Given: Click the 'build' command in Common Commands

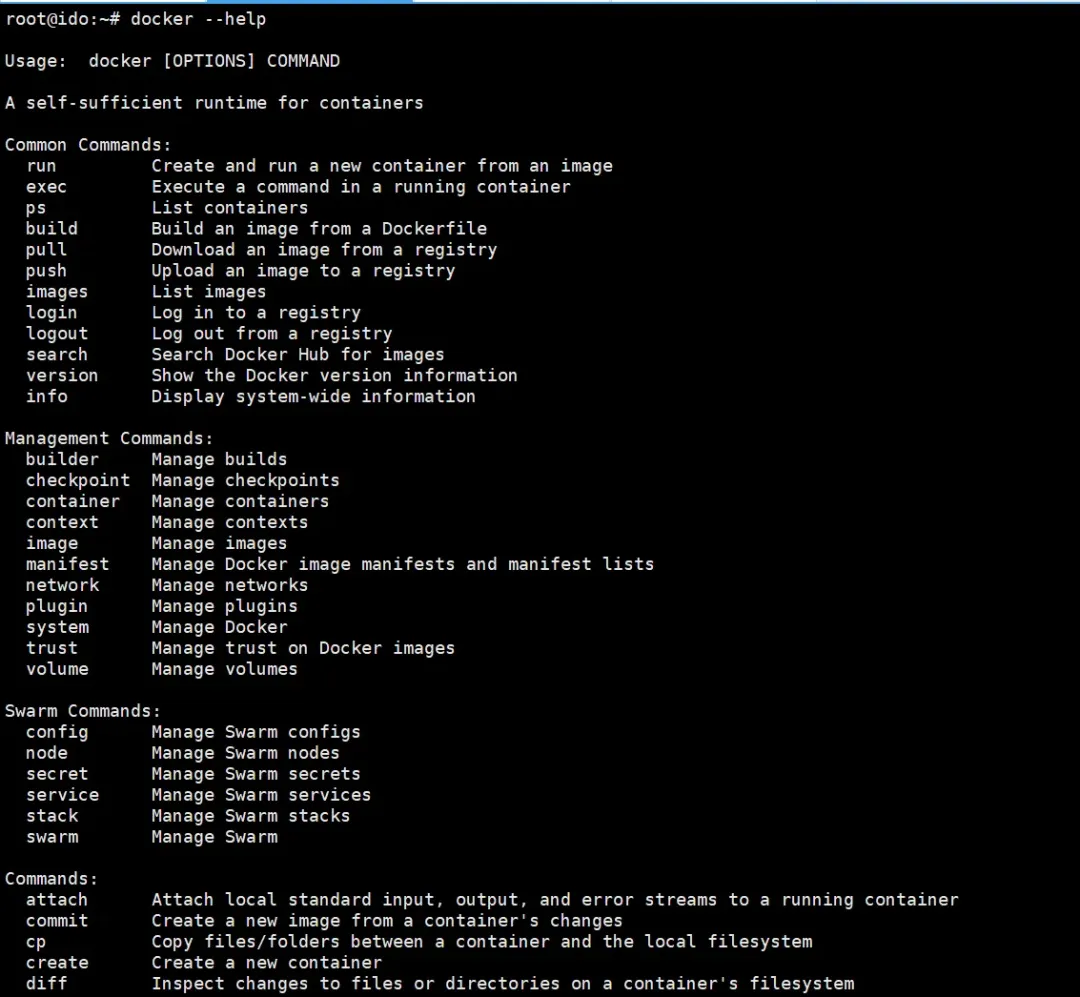Looking at the screenshot, I should tap(52, 229).
